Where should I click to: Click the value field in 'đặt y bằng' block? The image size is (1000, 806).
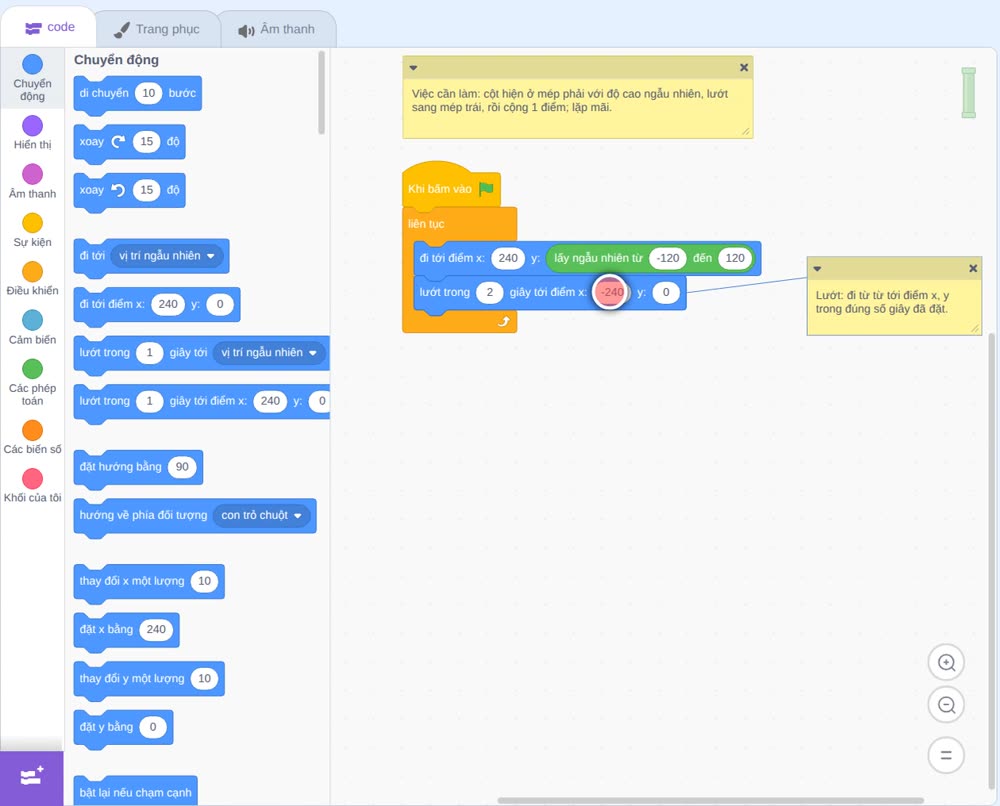[152, 727]
